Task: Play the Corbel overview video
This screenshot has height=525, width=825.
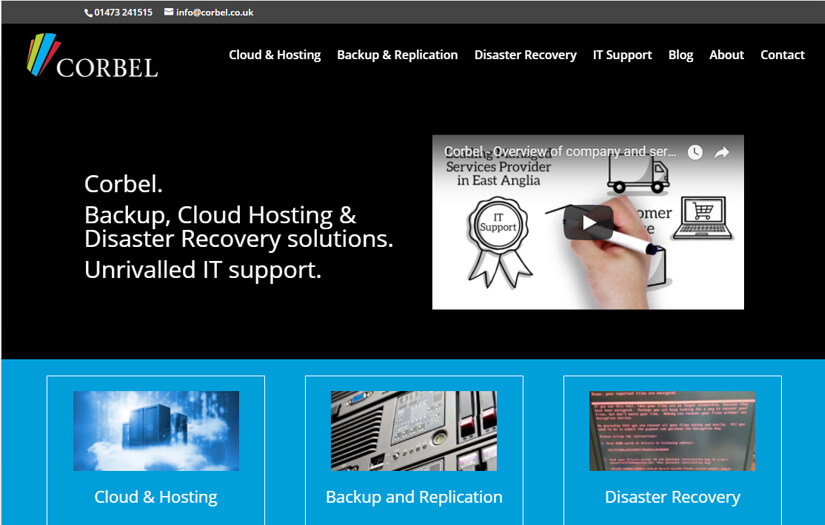Action: click(x=588, y=223)
